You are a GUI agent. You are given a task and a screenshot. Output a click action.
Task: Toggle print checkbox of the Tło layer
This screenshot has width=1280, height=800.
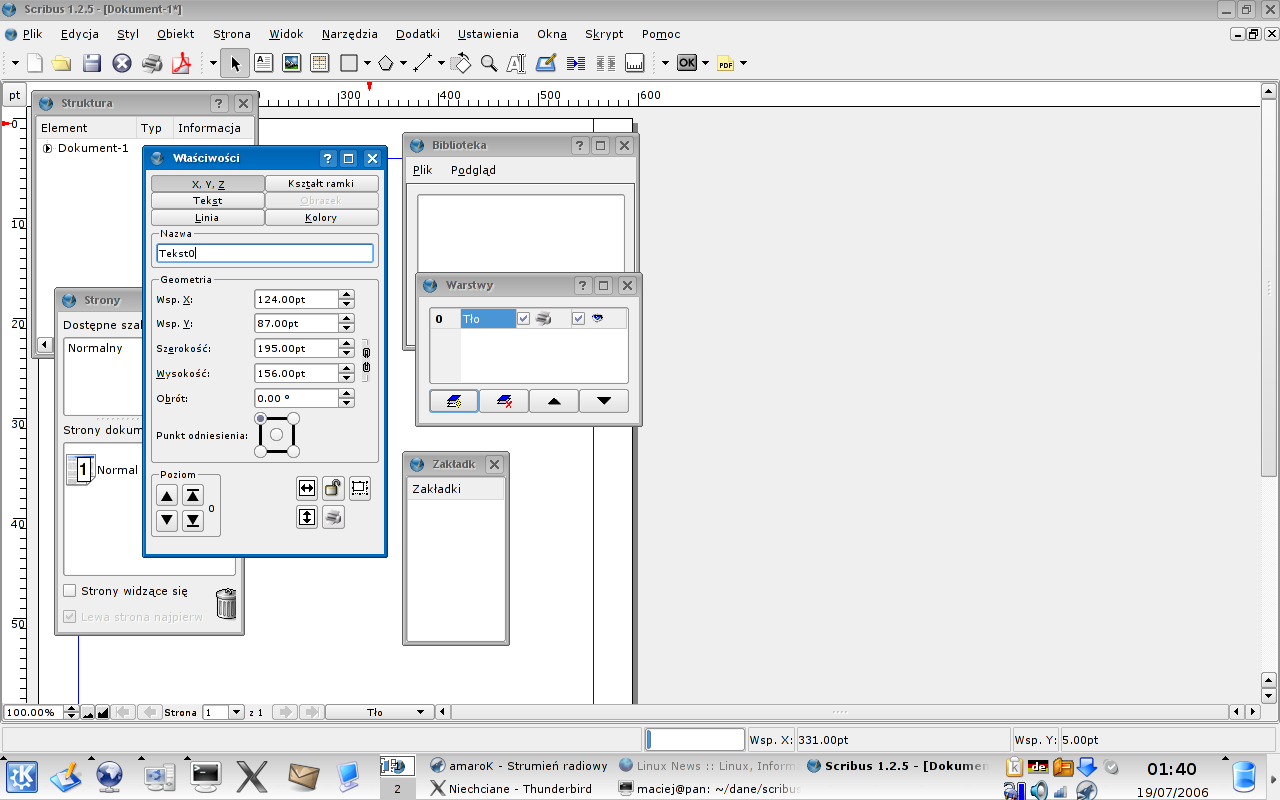[524, 319]
